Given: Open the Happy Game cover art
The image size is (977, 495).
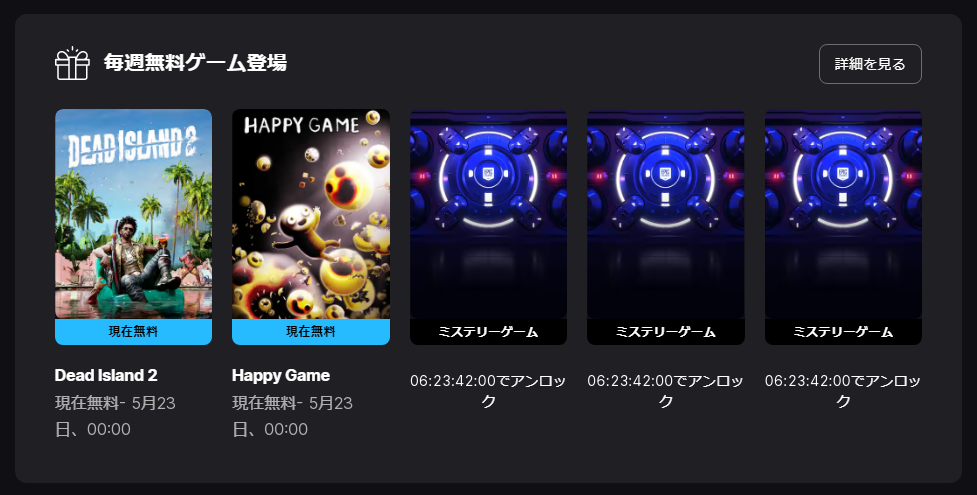Looking at the screenshot, I should click(x=311, y=214).
